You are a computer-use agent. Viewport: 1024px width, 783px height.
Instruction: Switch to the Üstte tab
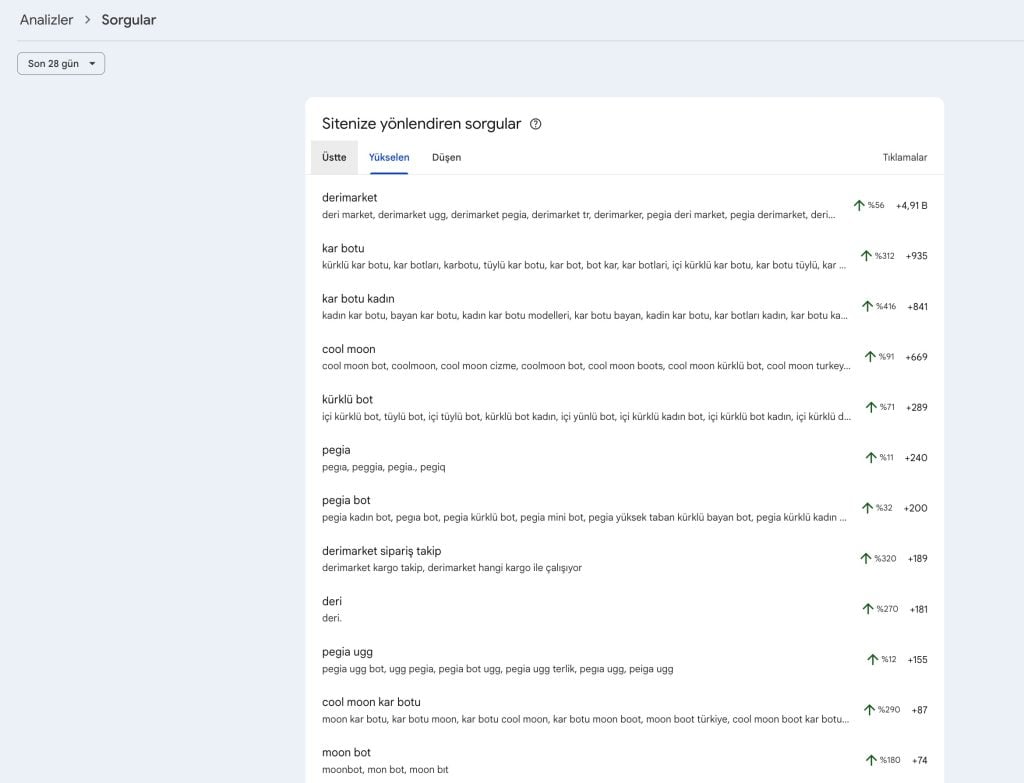pos(334,157)
